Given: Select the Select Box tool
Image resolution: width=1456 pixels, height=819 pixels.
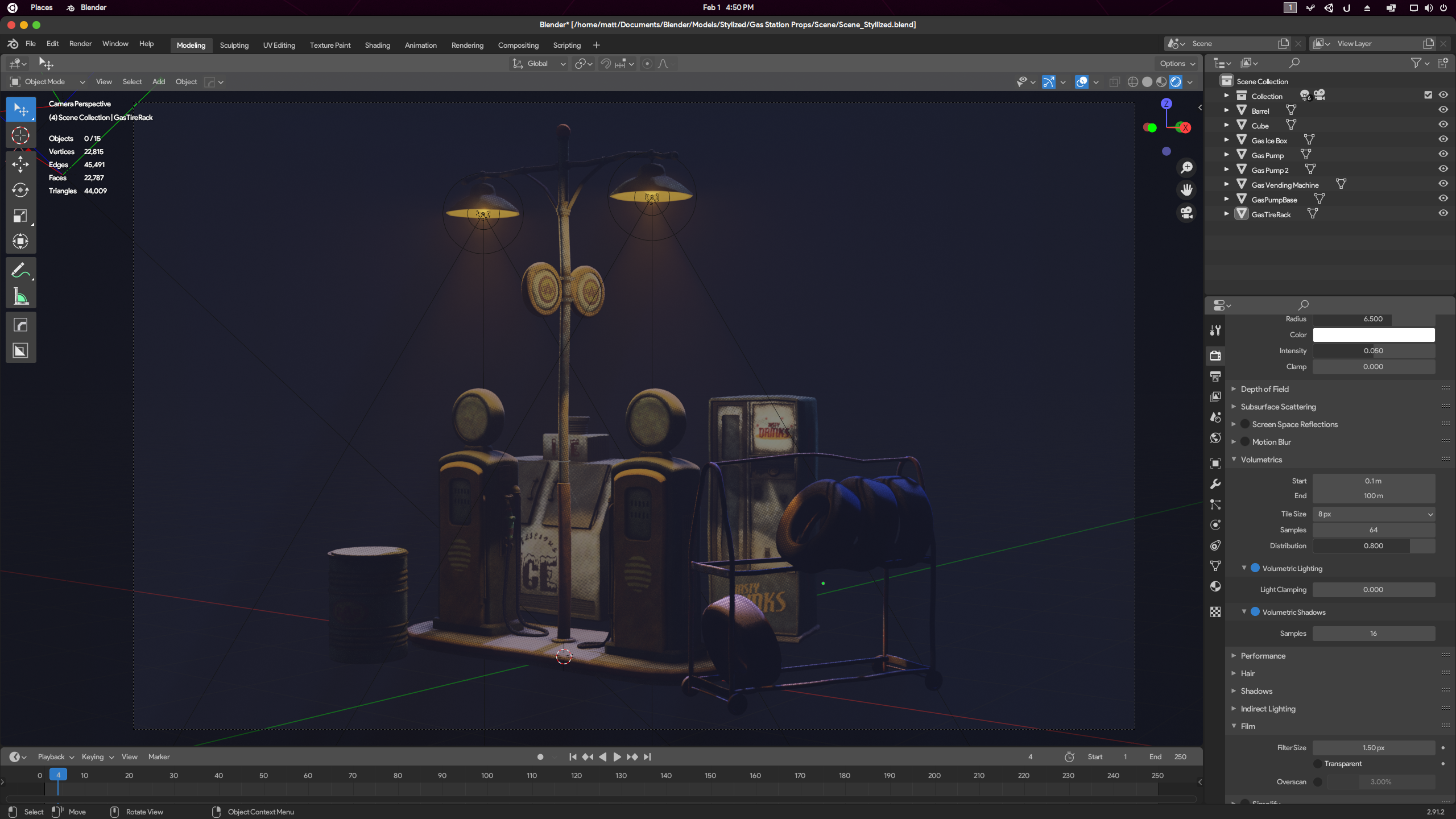Looking at the screenshot, I should click(20, 109).
